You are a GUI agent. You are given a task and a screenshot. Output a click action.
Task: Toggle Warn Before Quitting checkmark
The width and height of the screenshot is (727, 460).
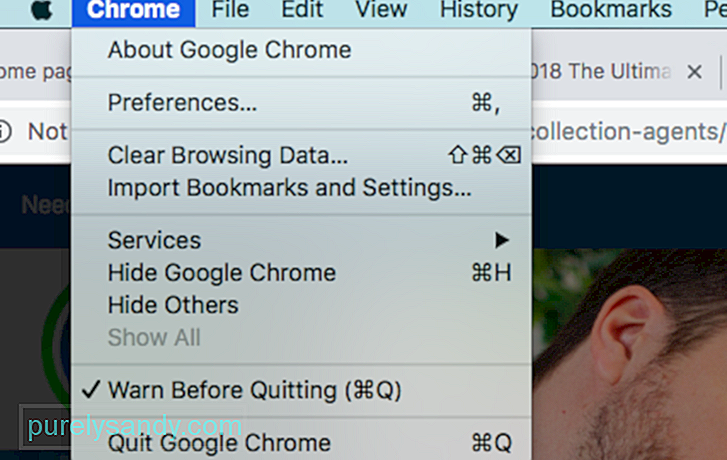pyautogui.click(x=91, y=390)
